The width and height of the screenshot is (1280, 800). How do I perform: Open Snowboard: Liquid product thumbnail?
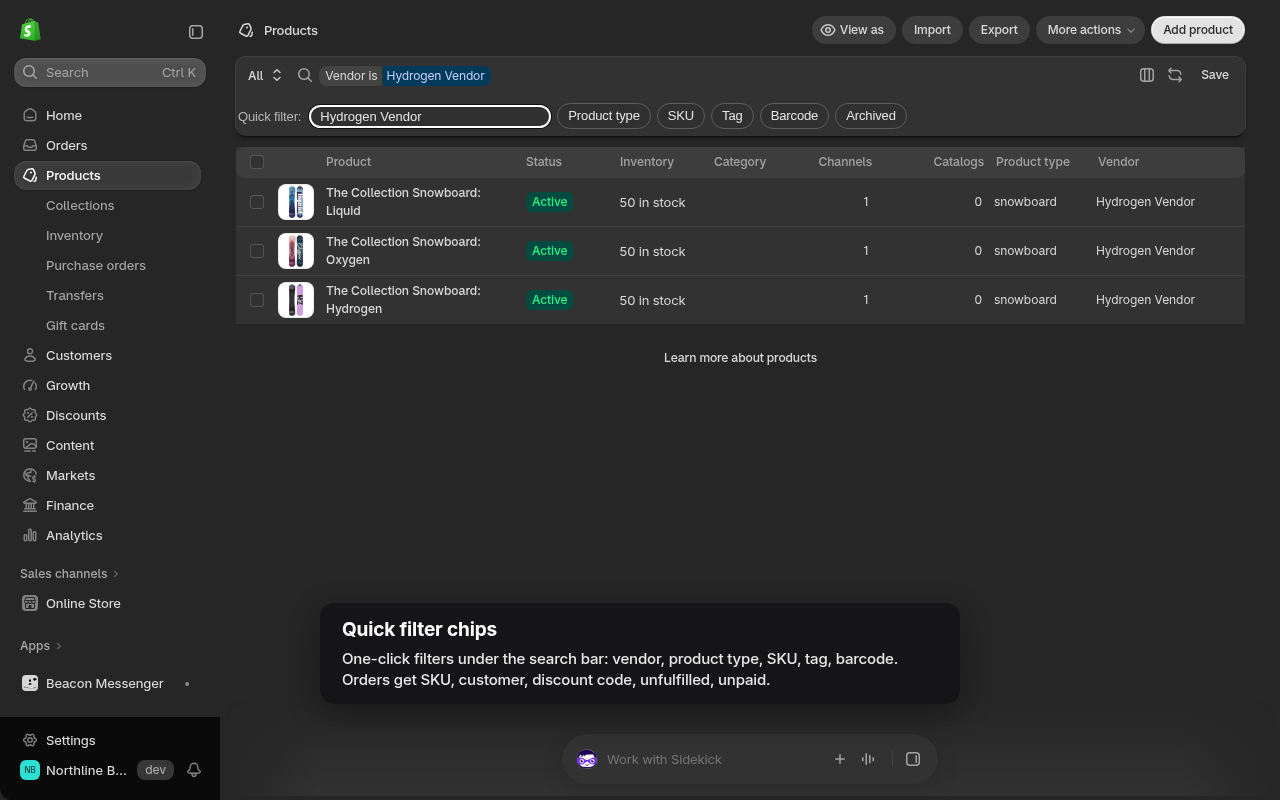click(296, 202)
